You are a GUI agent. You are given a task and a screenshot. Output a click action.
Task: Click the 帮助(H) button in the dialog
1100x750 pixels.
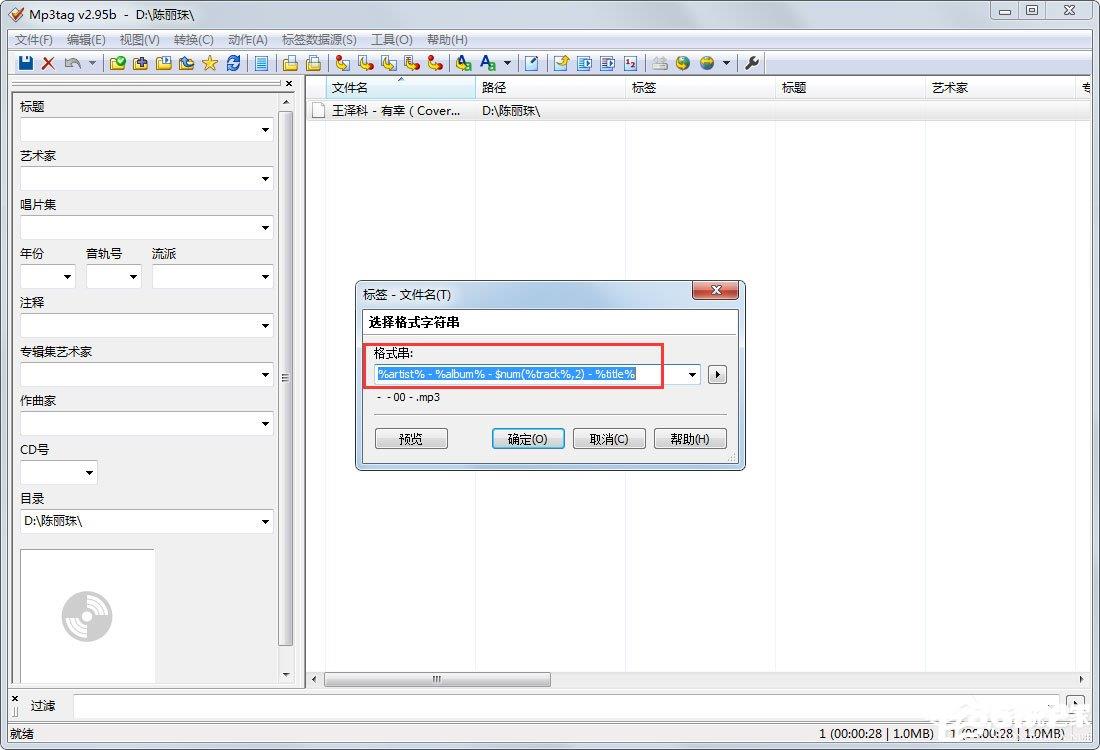pos(690,439)
